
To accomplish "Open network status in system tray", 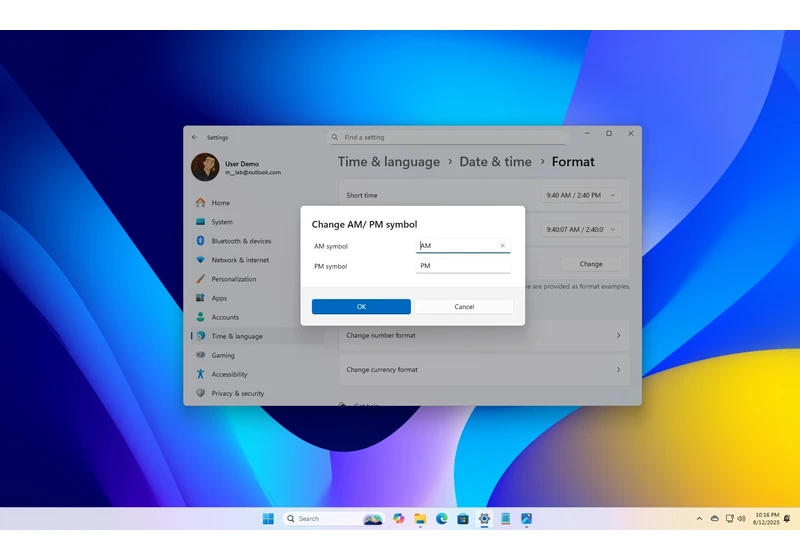I will tap(730, 519).
